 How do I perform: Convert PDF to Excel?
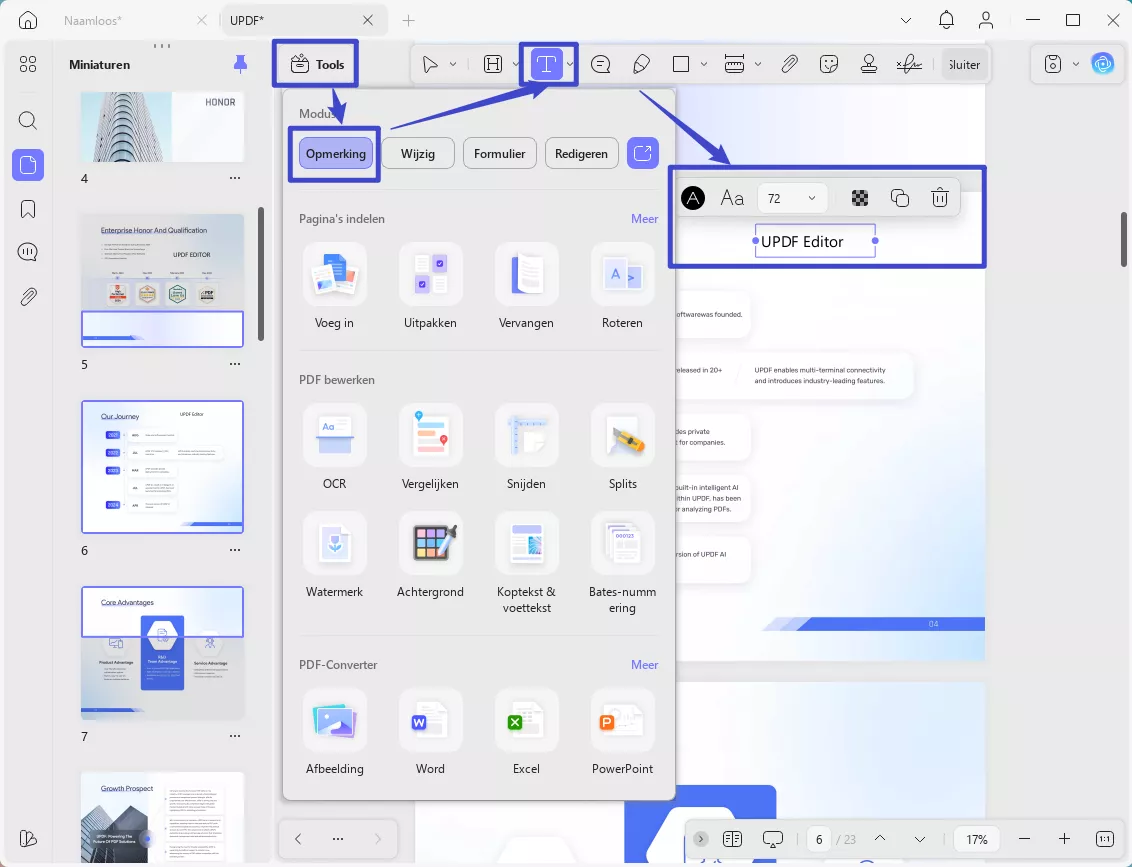point(526,720)
